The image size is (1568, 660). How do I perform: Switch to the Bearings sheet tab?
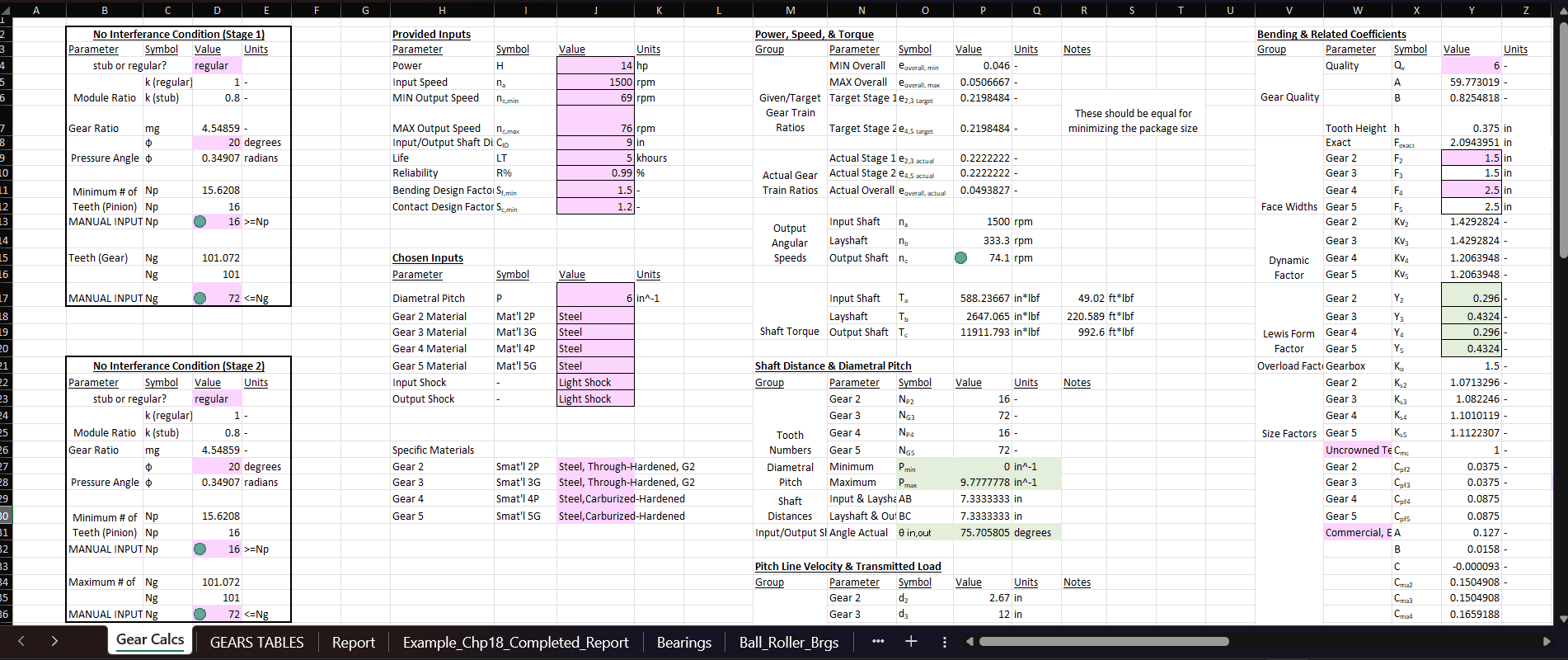[x=683, y=643]
